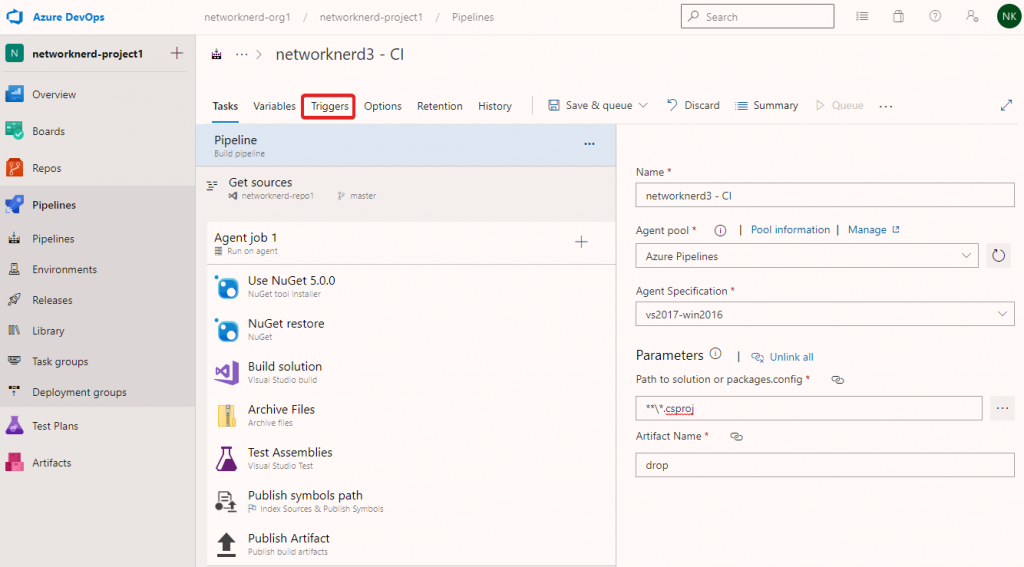Viewport: 1024px width, 567px height.
Task: Open the help question mark icon
Action: click(x=935, y=16)
